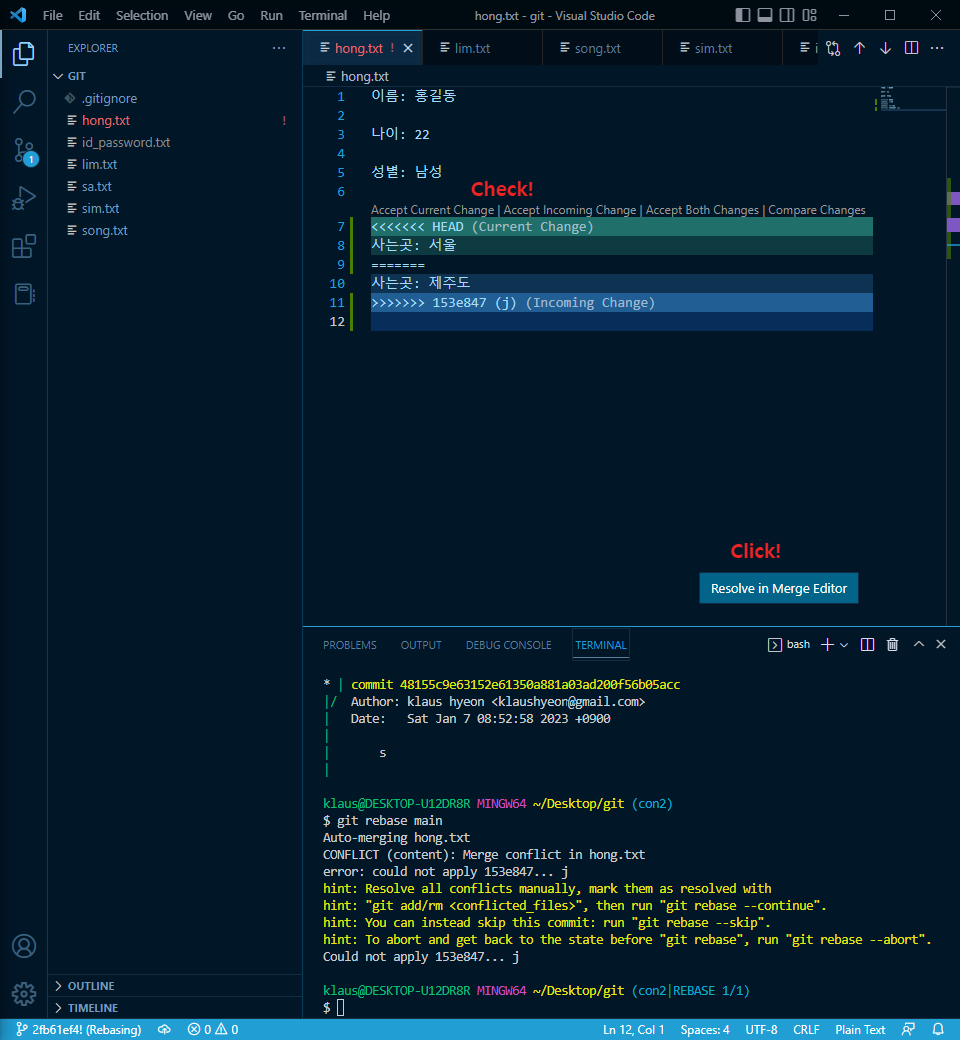Open editor more actions ellipsis
This screenshot has width=960, height=1040.
[937, 48]
